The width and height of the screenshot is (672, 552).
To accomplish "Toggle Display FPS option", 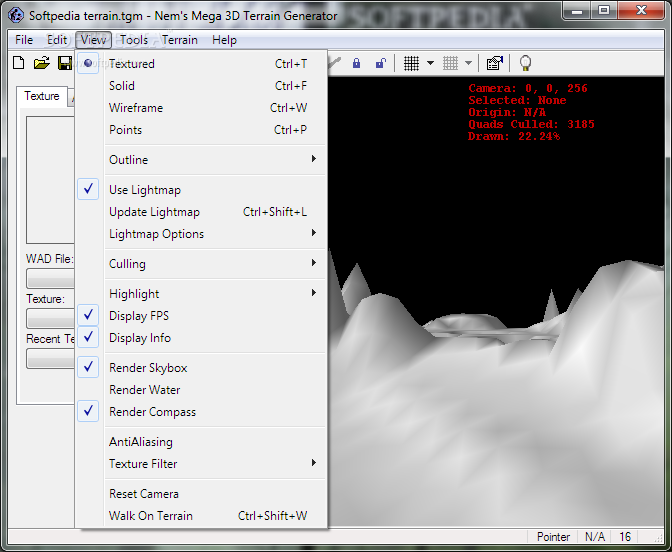I will tap(201, 315).
